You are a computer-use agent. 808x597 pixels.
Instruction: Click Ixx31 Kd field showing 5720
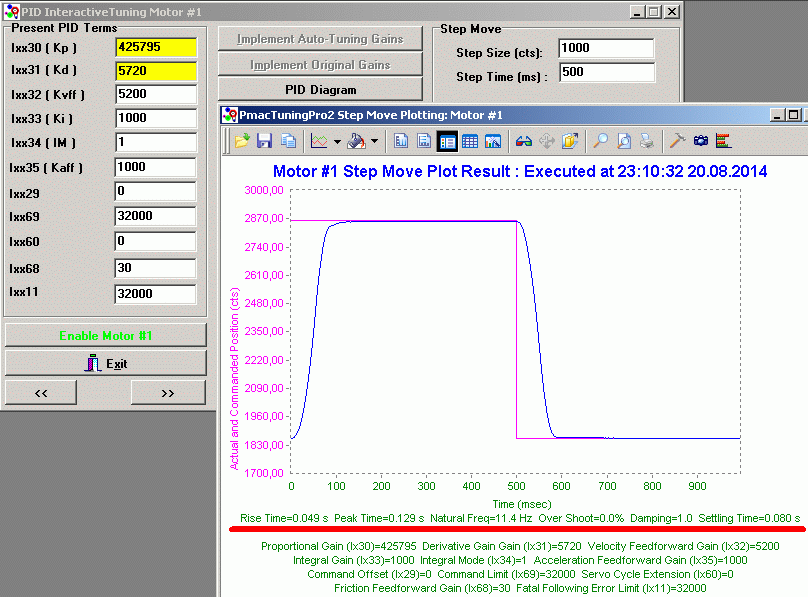point(156,71)
